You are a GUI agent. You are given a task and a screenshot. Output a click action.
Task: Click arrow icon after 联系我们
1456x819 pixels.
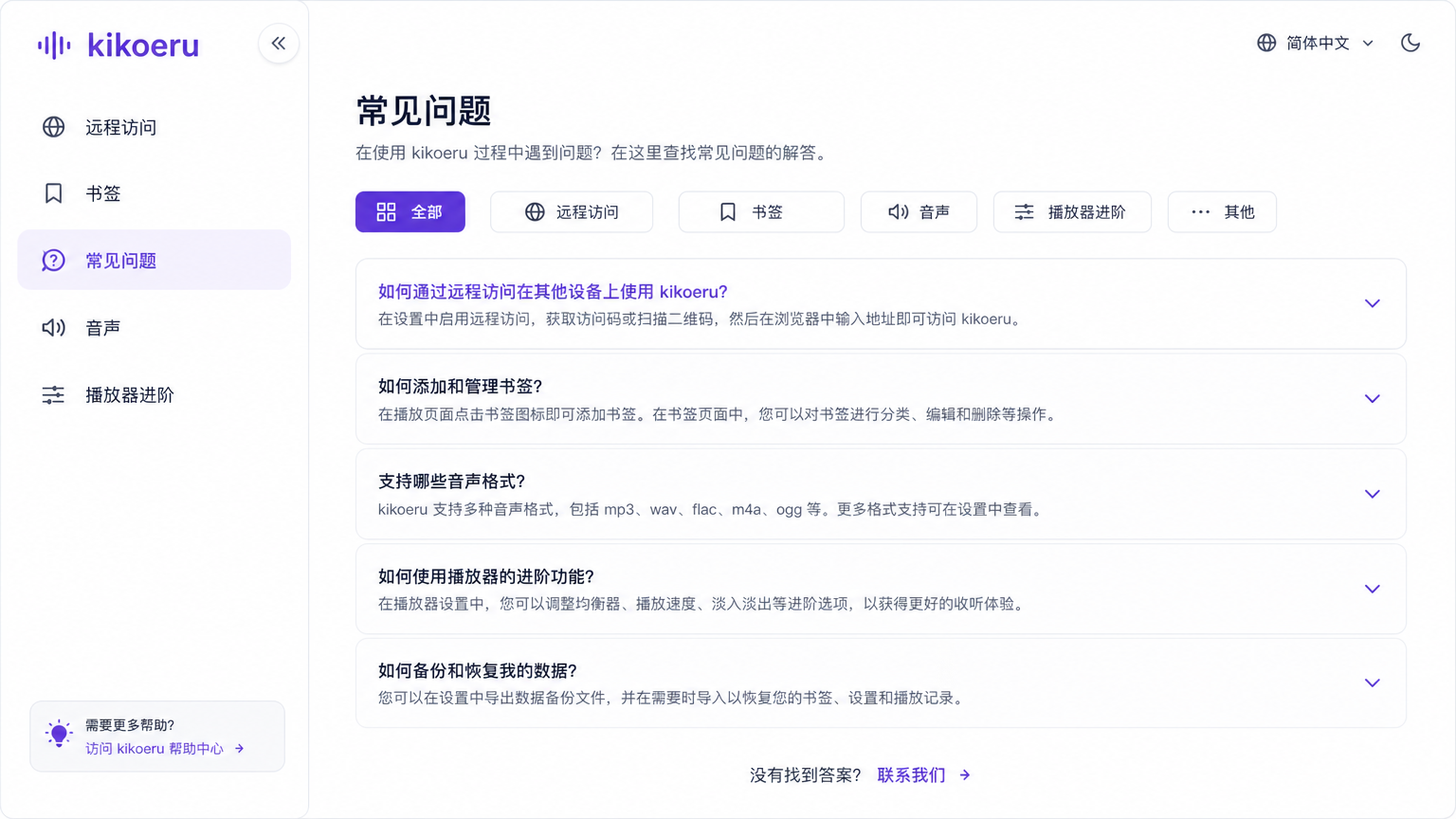pyautogui.click(x=965, y=775)
